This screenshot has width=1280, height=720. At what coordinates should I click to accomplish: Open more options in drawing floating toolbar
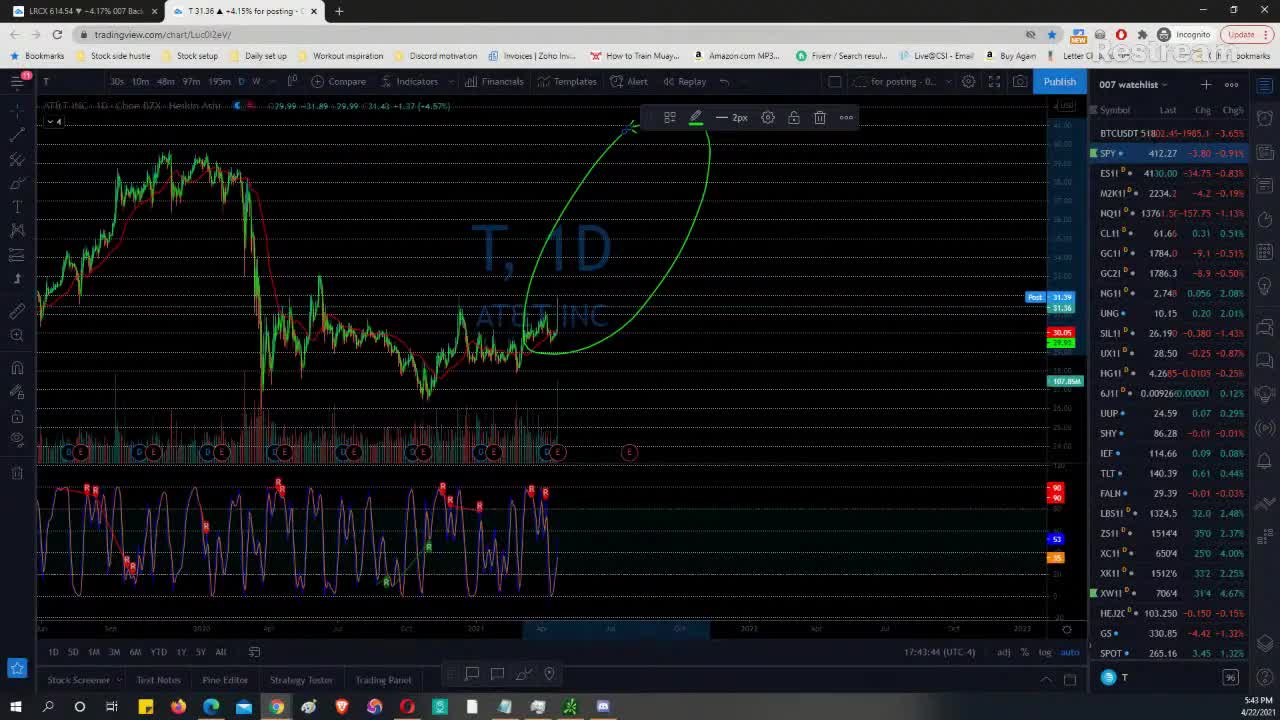point(846,118)
